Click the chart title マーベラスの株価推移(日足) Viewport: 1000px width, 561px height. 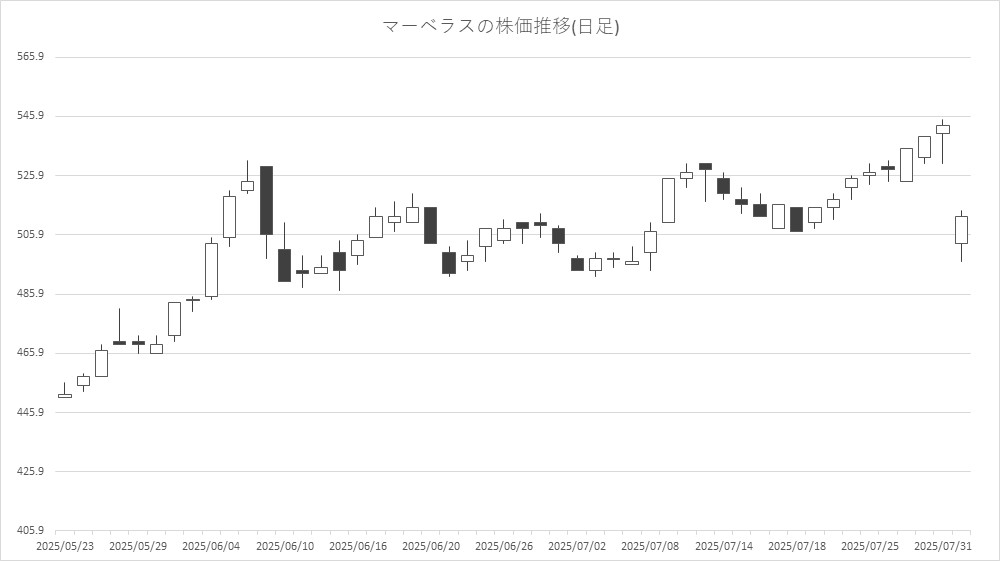pos(501,27)
